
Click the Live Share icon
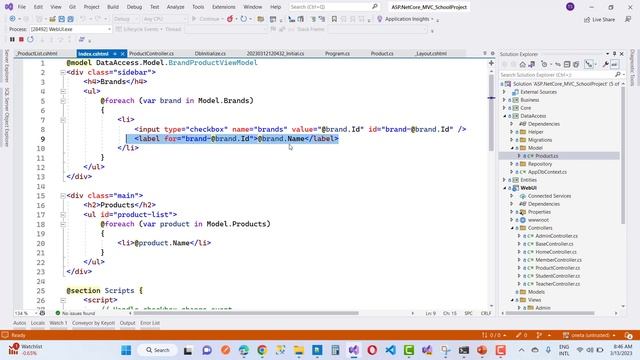[x=587, y=19]
